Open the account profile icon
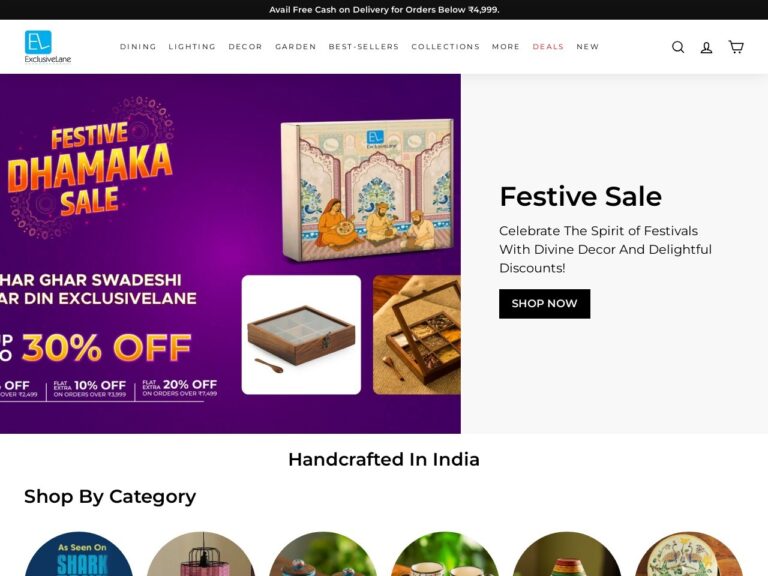The image size is (768, 576). pyautogui.click(x=706, y=47)
